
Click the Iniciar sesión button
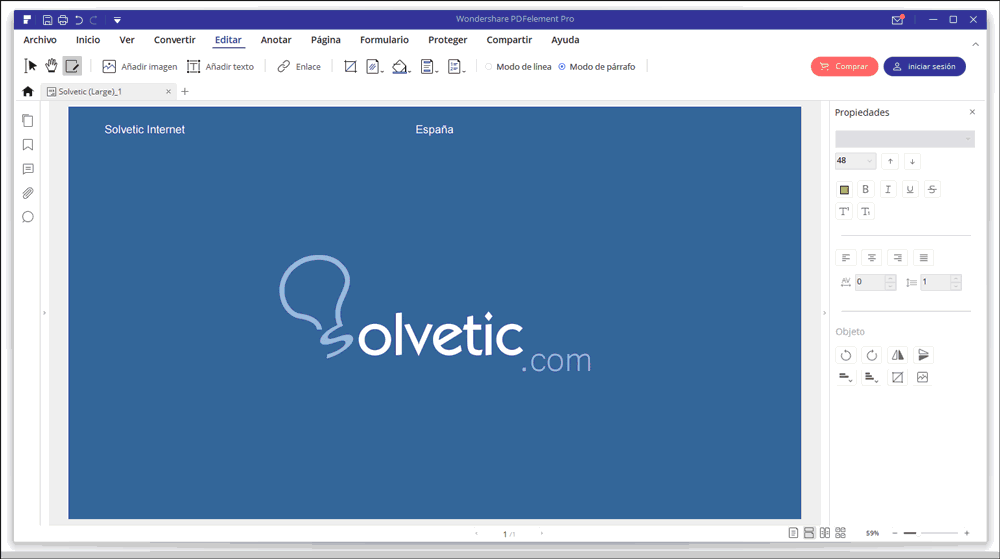(924, 66)
